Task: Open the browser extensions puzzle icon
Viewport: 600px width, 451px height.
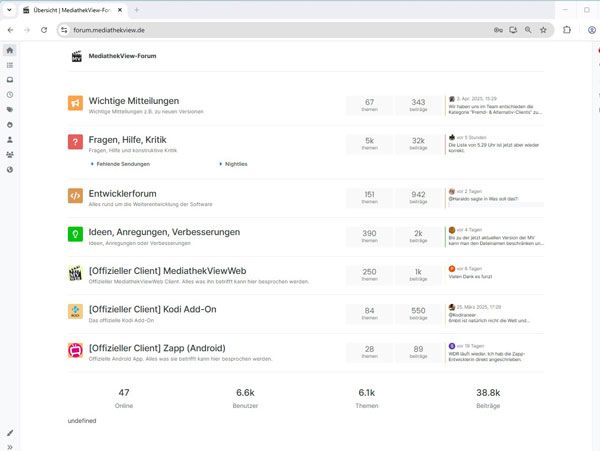Action: [567, 30]
